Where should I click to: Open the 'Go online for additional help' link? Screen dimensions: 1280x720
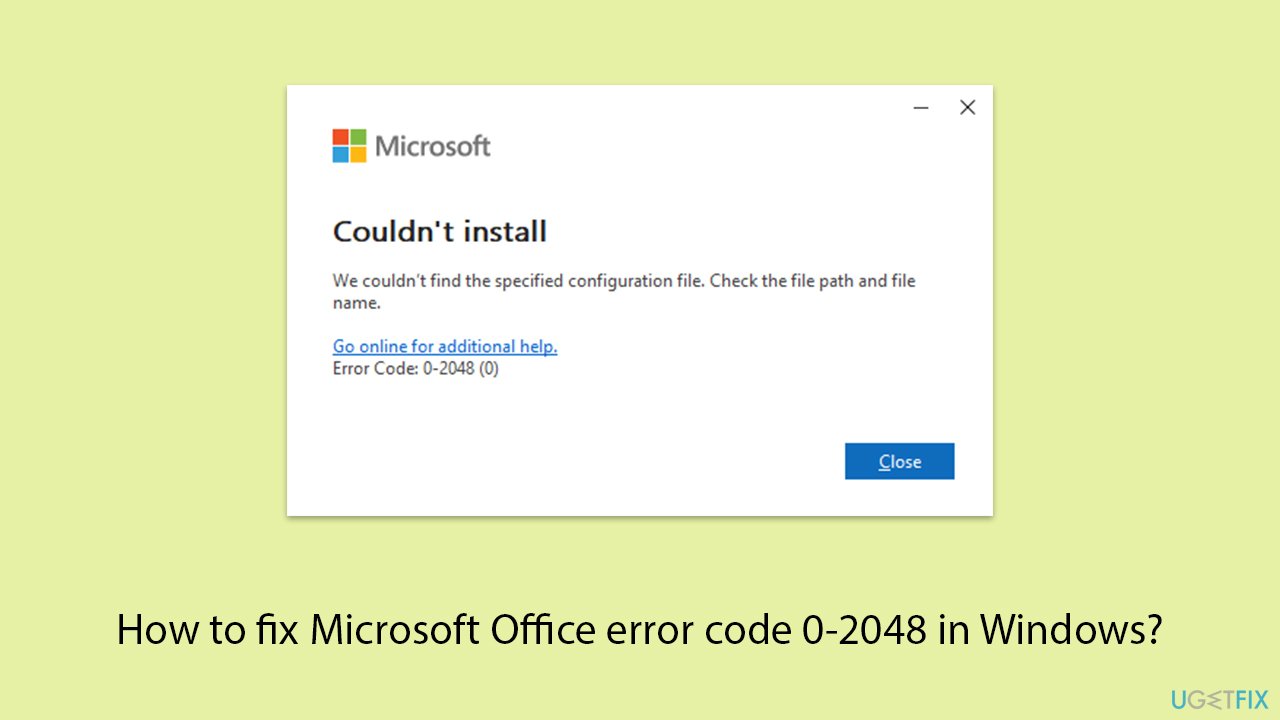pyautogui.click(x=445, y=346)
